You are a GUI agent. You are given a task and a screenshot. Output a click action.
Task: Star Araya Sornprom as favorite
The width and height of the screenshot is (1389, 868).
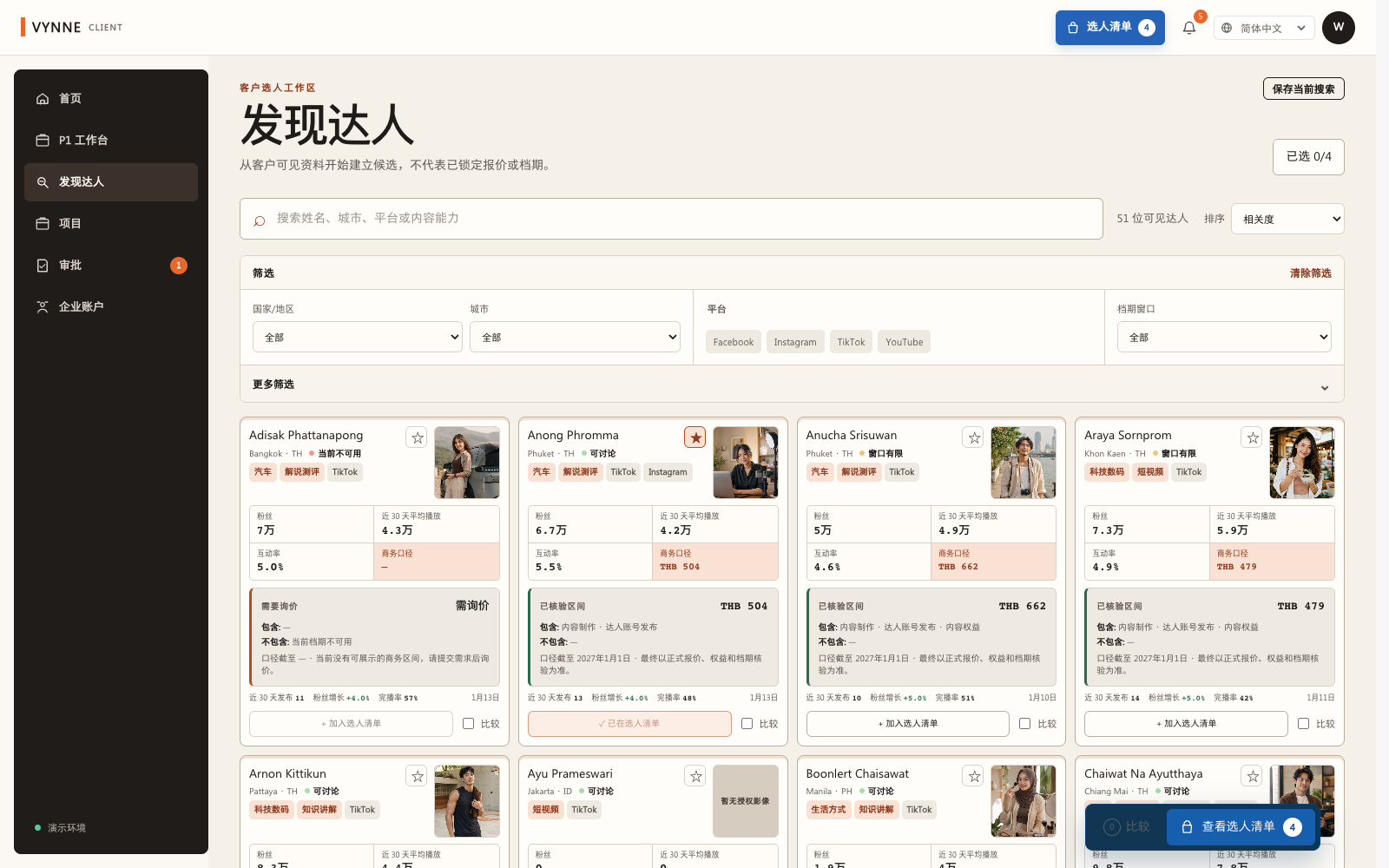click(x=1253, y=437)
